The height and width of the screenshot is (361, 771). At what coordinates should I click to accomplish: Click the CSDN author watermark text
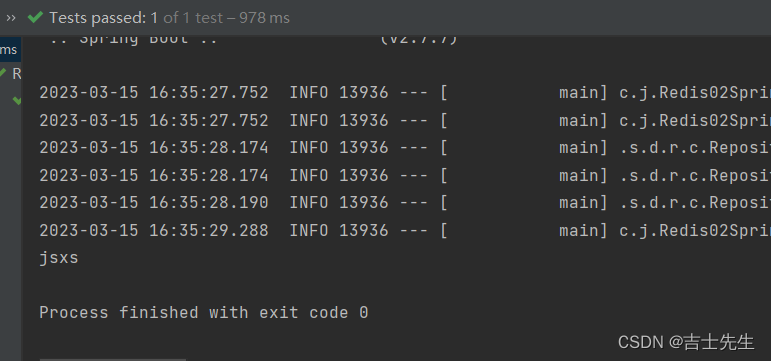coord(686,341)
